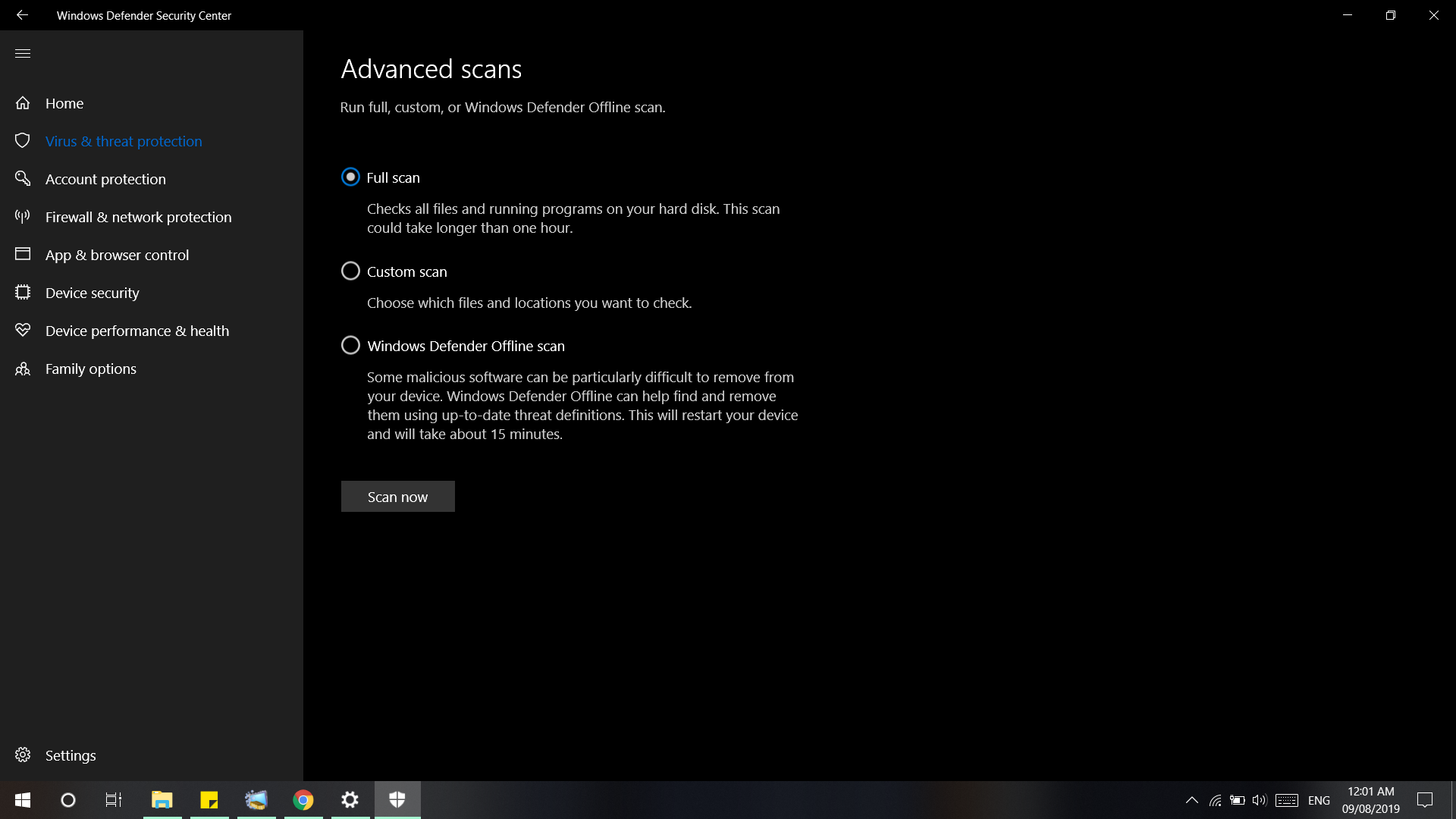The width and height of the screenshot is (1456, 819).
Task: Open Task View on taskbar
Action: point(114,800)
